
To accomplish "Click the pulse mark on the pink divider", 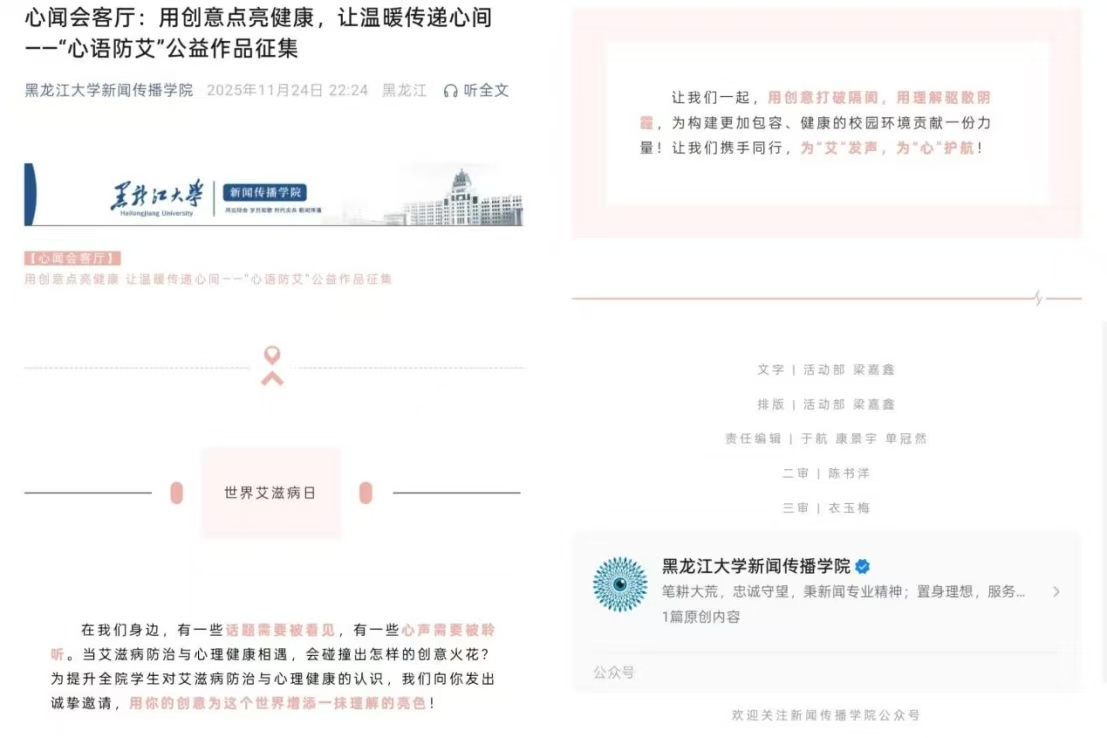I will point(1038,298).
